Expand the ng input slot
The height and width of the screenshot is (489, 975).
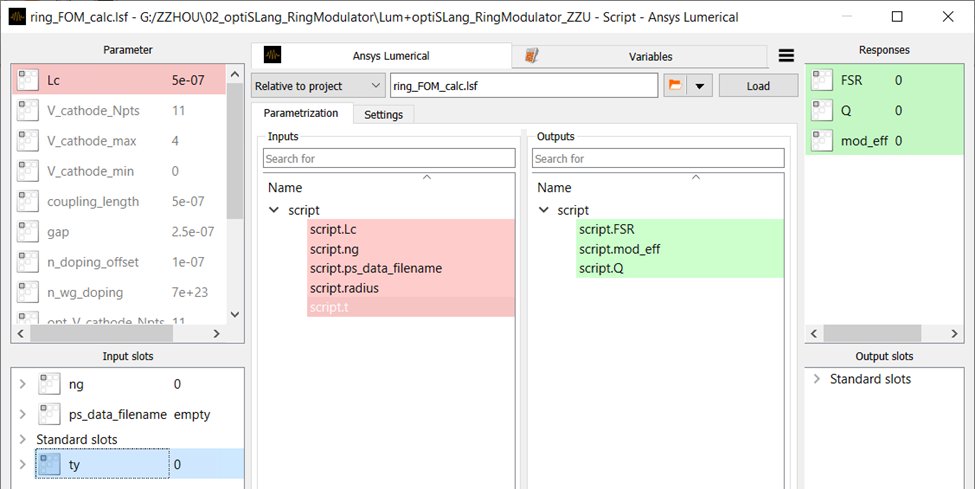click(23, 384)
